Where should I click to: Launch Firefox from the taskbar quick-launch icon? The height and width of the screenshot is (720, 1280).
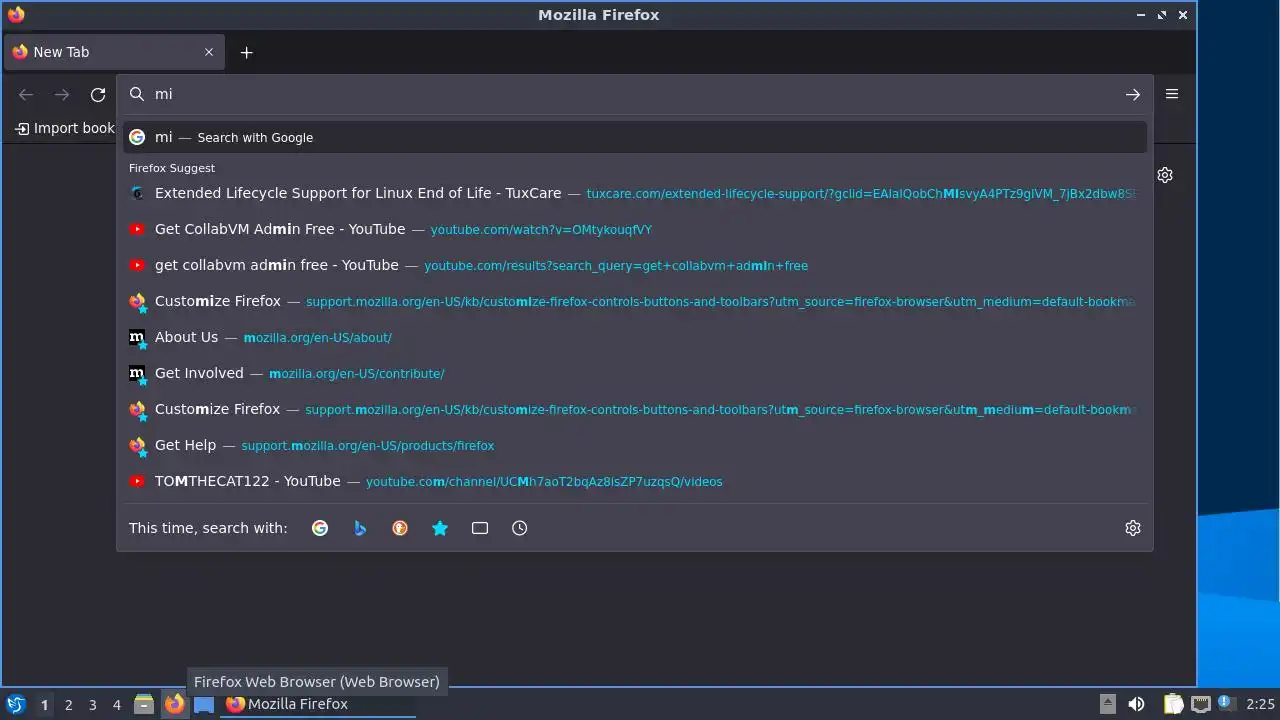point(174,704)
